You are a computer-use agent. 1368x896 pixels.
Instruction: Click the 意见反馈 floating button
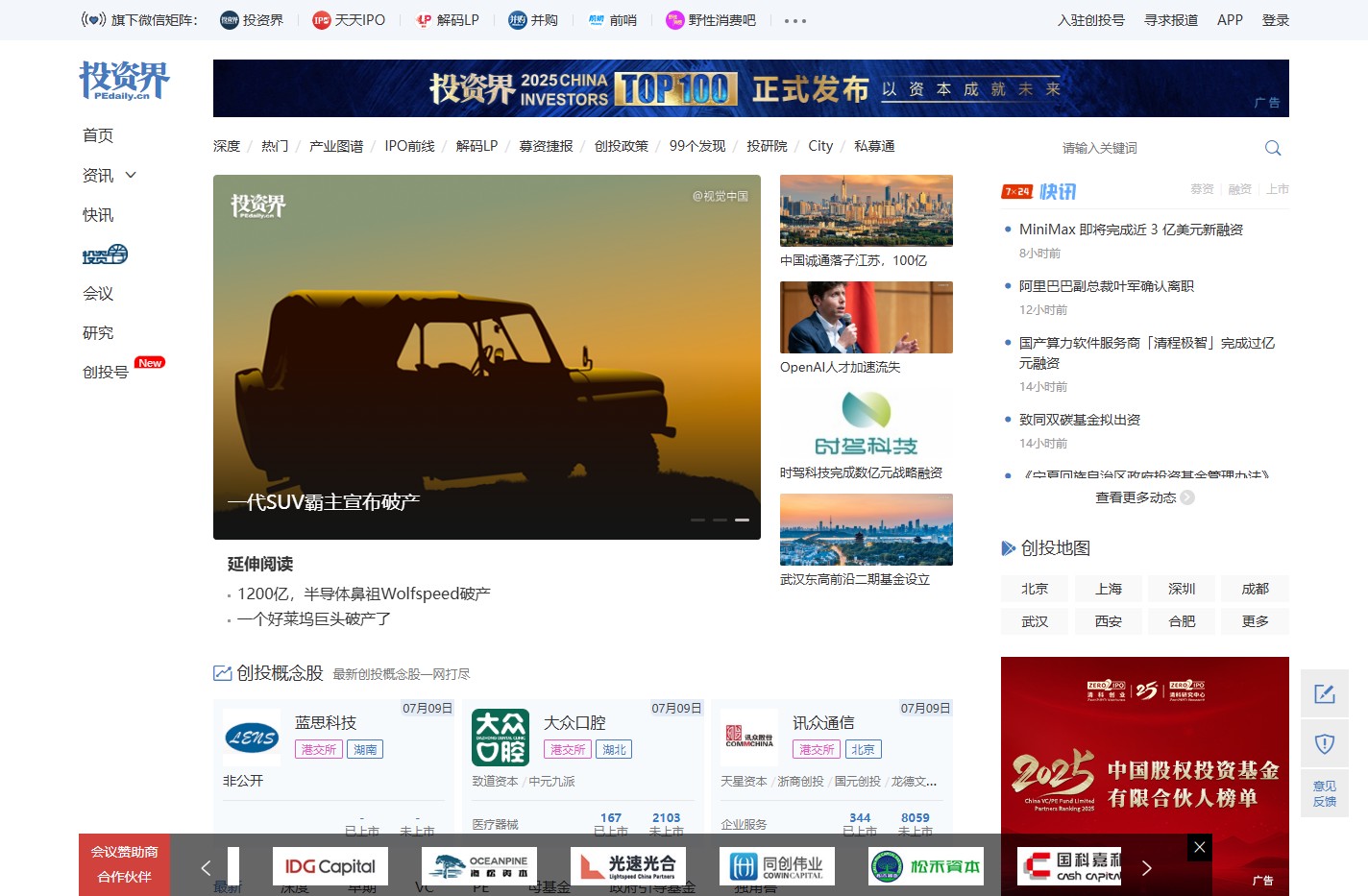tap(1325, 793)
